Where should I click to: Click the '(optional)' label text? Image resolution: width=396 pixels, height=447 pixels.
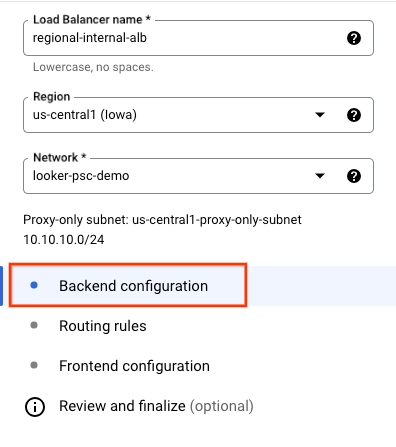click(x=222, y=406)
